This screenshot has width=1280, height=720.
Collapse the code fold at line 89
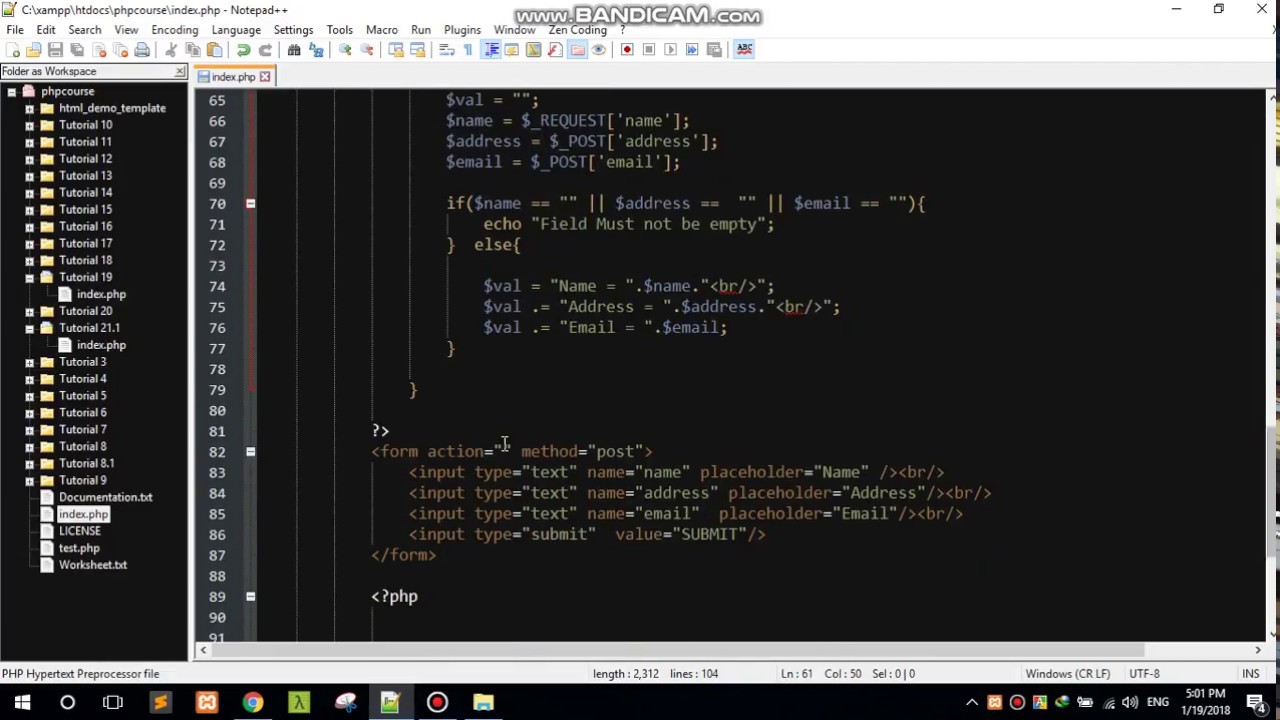click(x=250, y=597)
